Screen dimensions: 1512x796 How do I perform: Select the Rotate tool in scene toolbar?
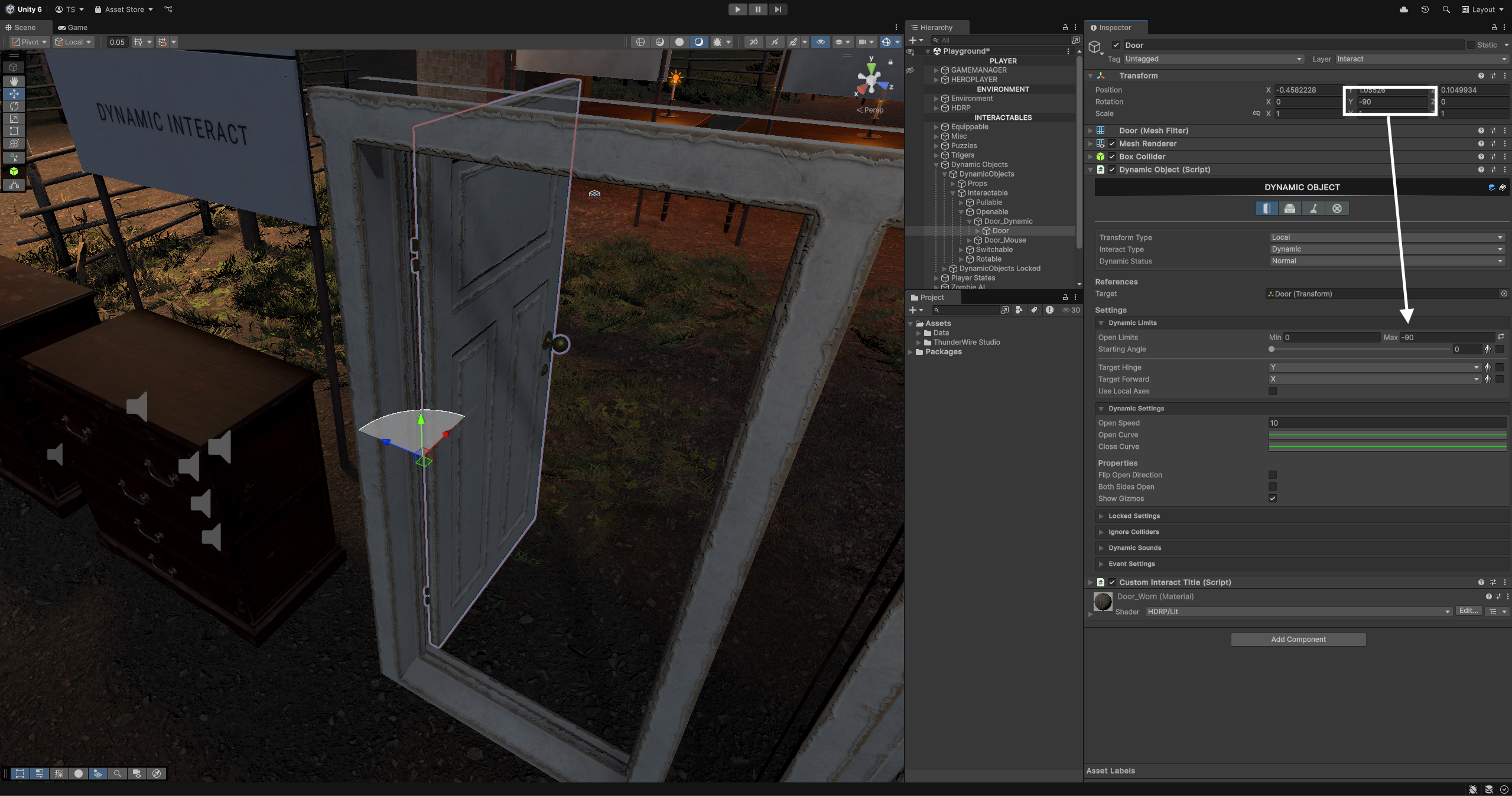tap(14, 106)
